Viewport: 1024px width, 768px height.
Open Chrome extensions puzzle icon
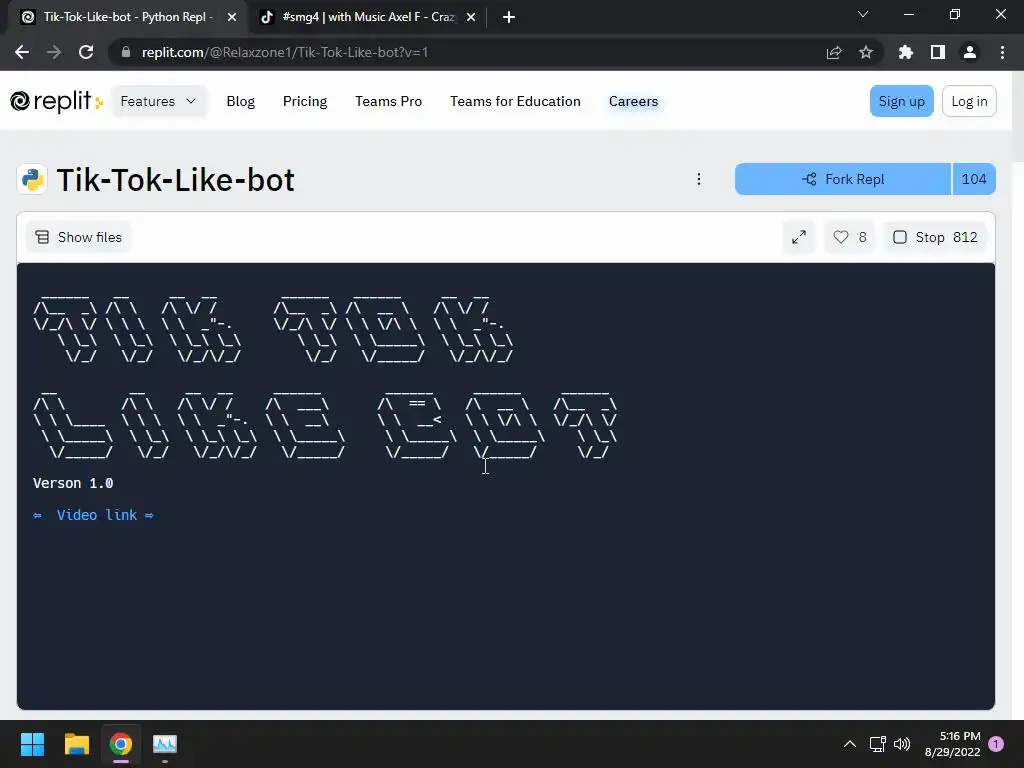(x=906, y=52)
